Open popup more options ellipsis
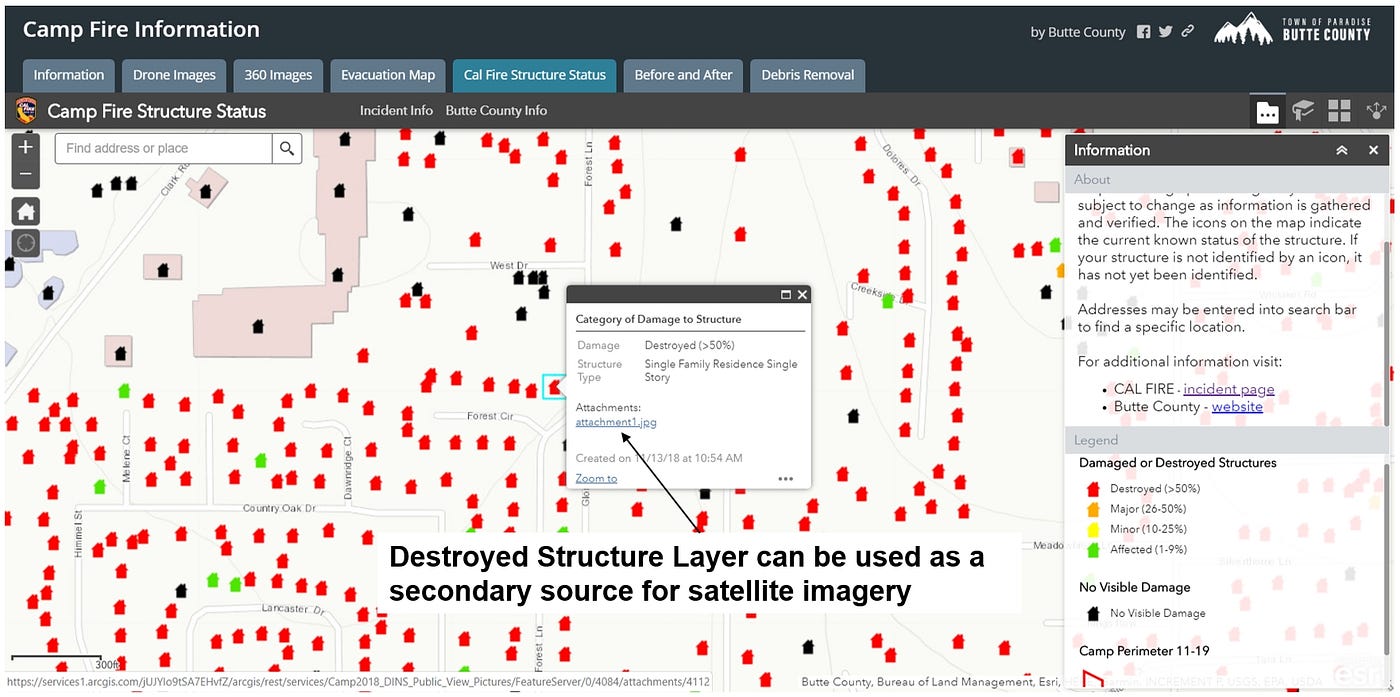Screen dimensions: 1400x697 click(x=786, y=479)
